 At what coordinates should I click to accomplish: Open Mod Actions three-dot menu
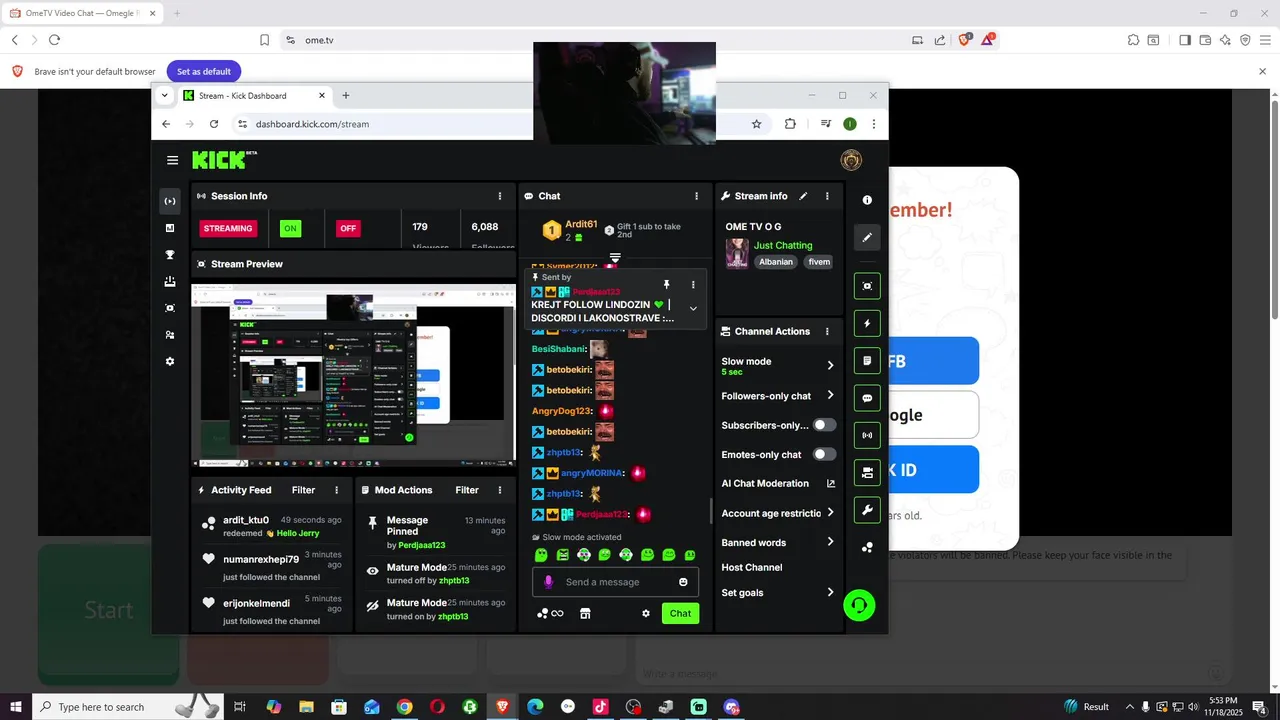pos(500,490)
